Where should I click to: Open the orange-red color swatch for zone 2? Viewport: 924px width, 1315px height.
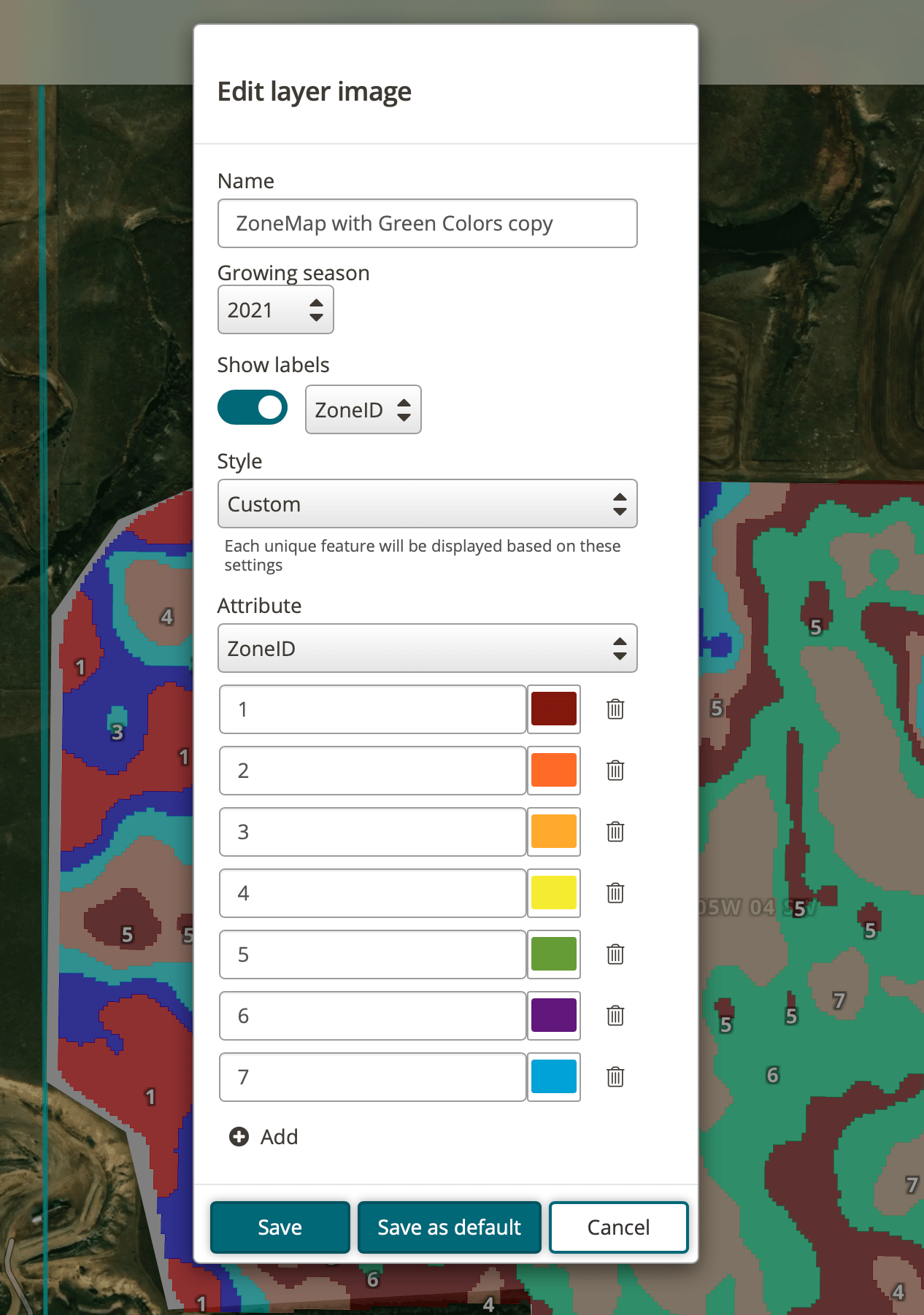pyautogui.click(x=554, y=771)
